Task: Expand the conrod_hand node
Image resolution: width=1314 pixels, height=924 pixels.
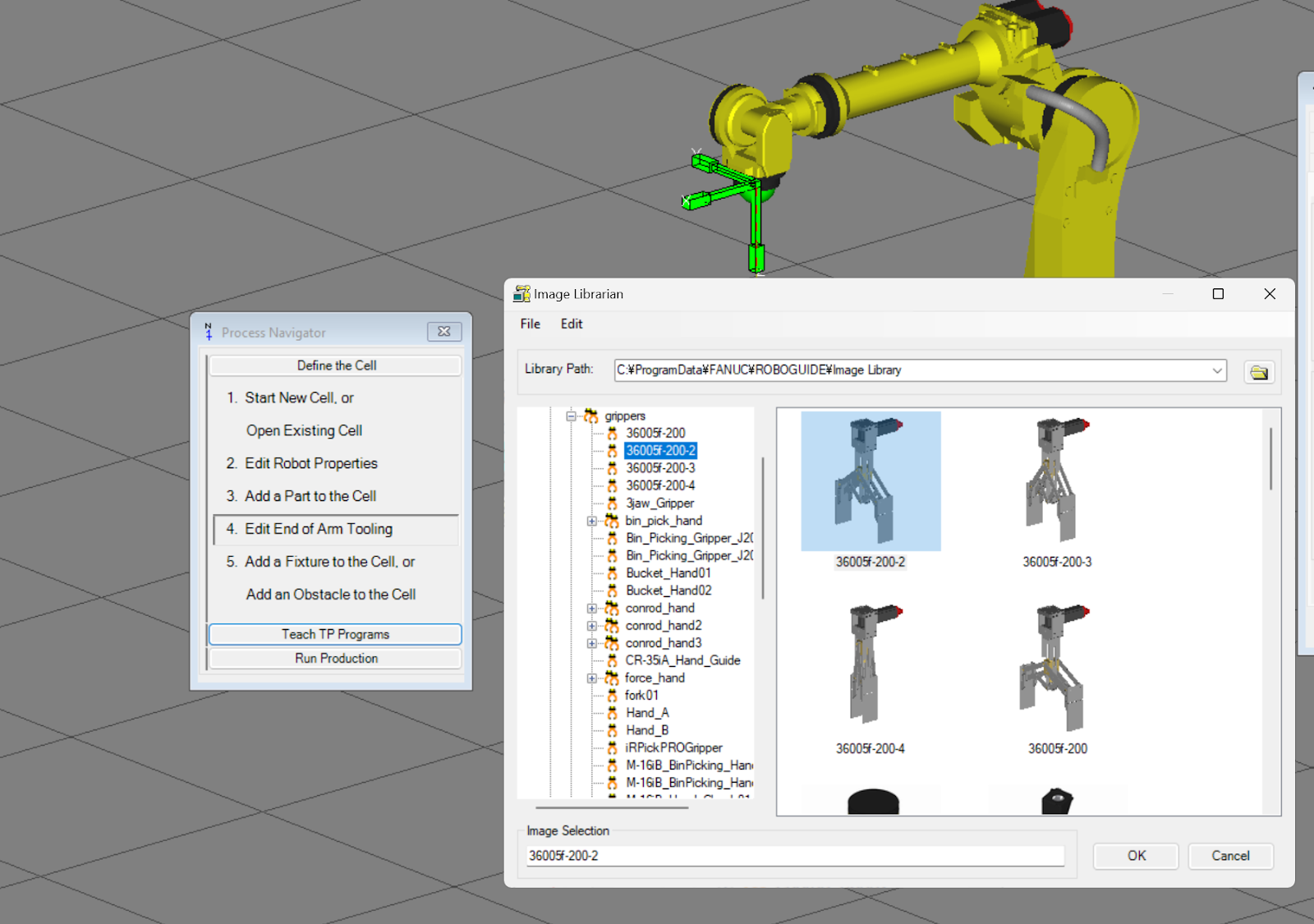Action: click(591, 609)
